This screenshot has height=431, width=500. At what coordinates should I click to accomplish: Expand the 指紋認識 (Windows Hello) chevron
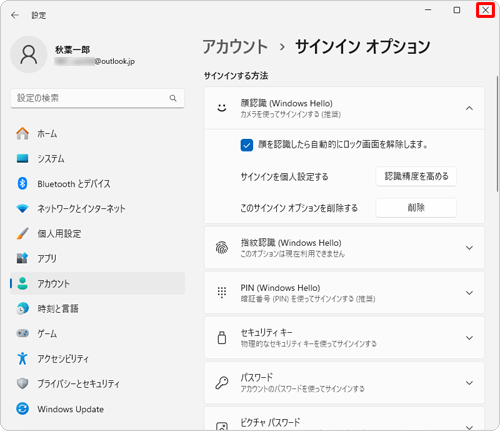tap(469, 248)
